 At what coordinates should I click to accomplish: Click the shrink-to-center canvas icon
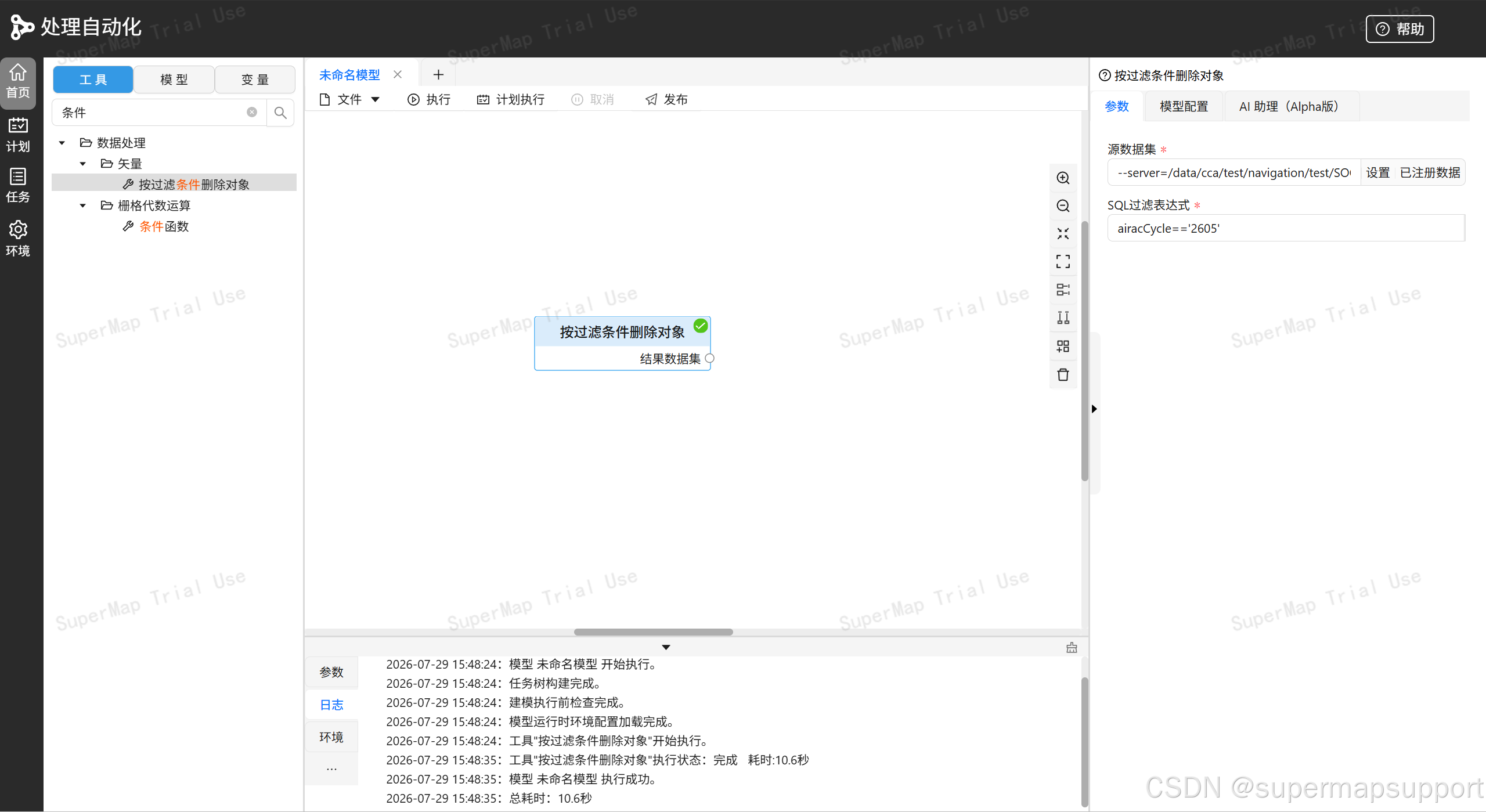1063,234
